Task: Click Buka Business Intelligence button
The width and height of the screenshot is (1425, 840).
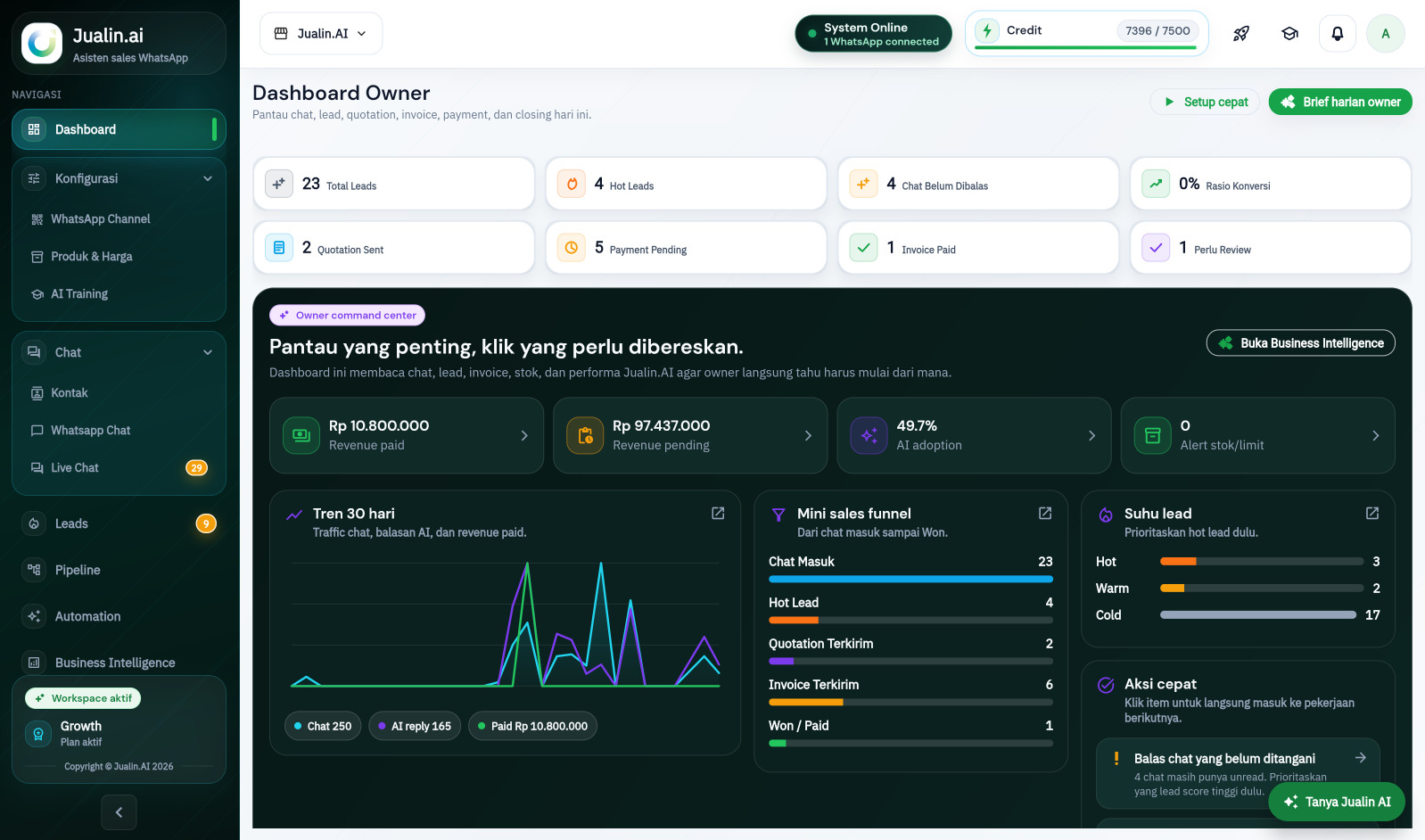Action: click(x=1301, y=343)
